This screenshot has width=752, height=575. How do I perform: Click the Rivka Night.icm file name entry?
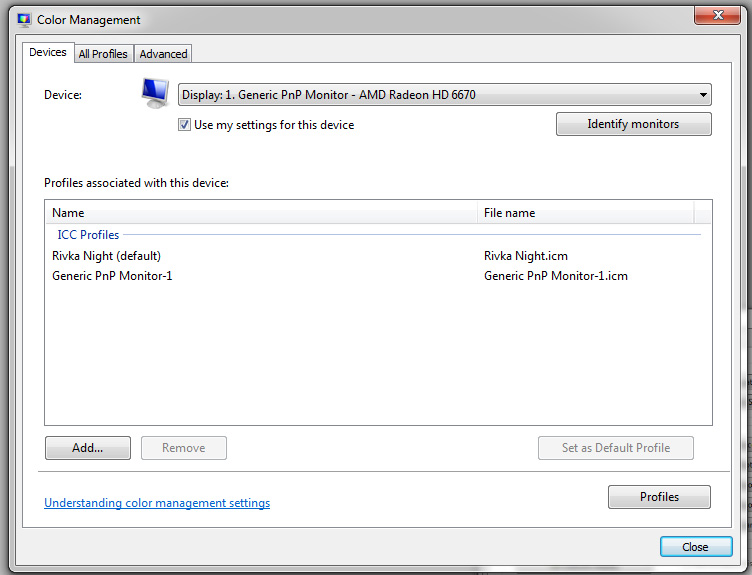[526, 256]
